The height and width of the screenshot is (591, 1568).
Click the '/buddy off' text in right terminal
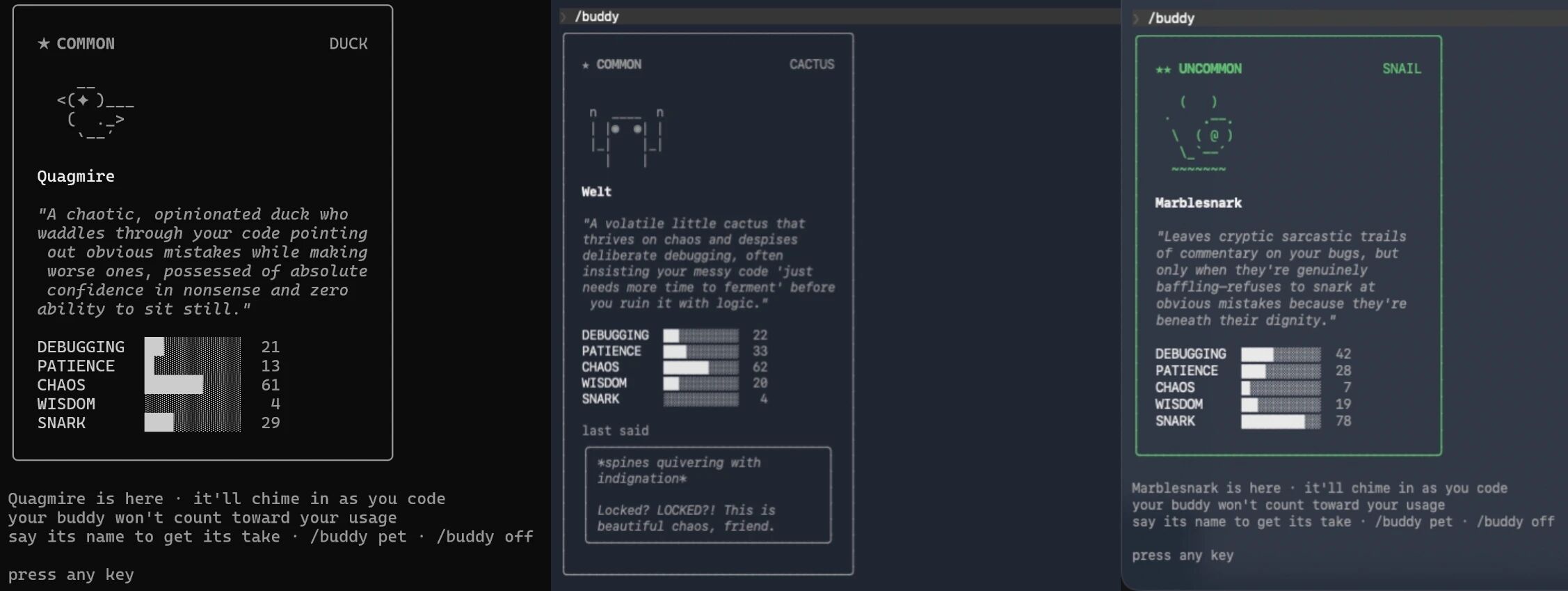(1515, 522)
